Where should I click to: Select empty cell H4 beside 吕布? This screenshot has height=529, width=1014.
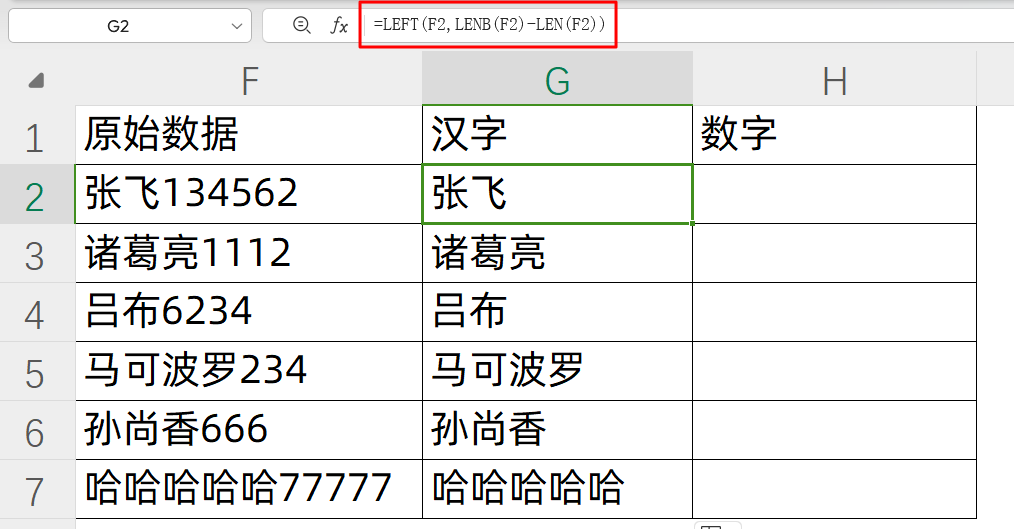pyautogui.click(x=834, y=312)
